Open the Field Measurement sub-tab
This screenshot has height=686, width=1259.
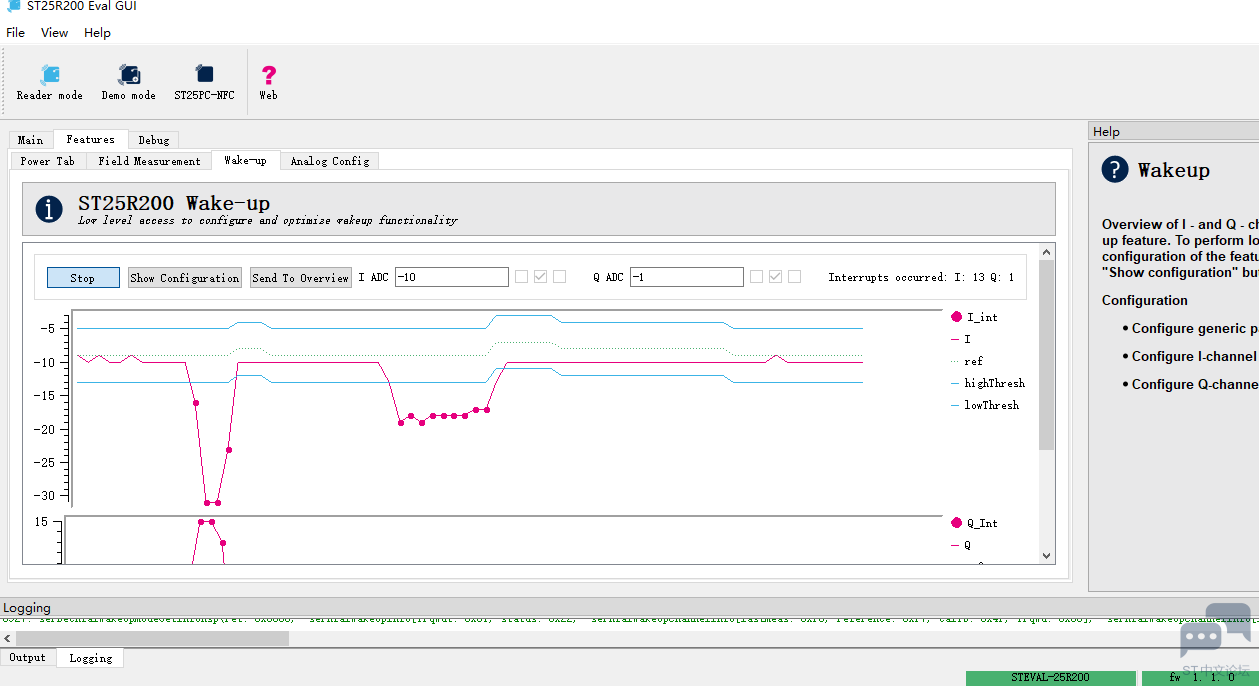[x=150, y=161]
